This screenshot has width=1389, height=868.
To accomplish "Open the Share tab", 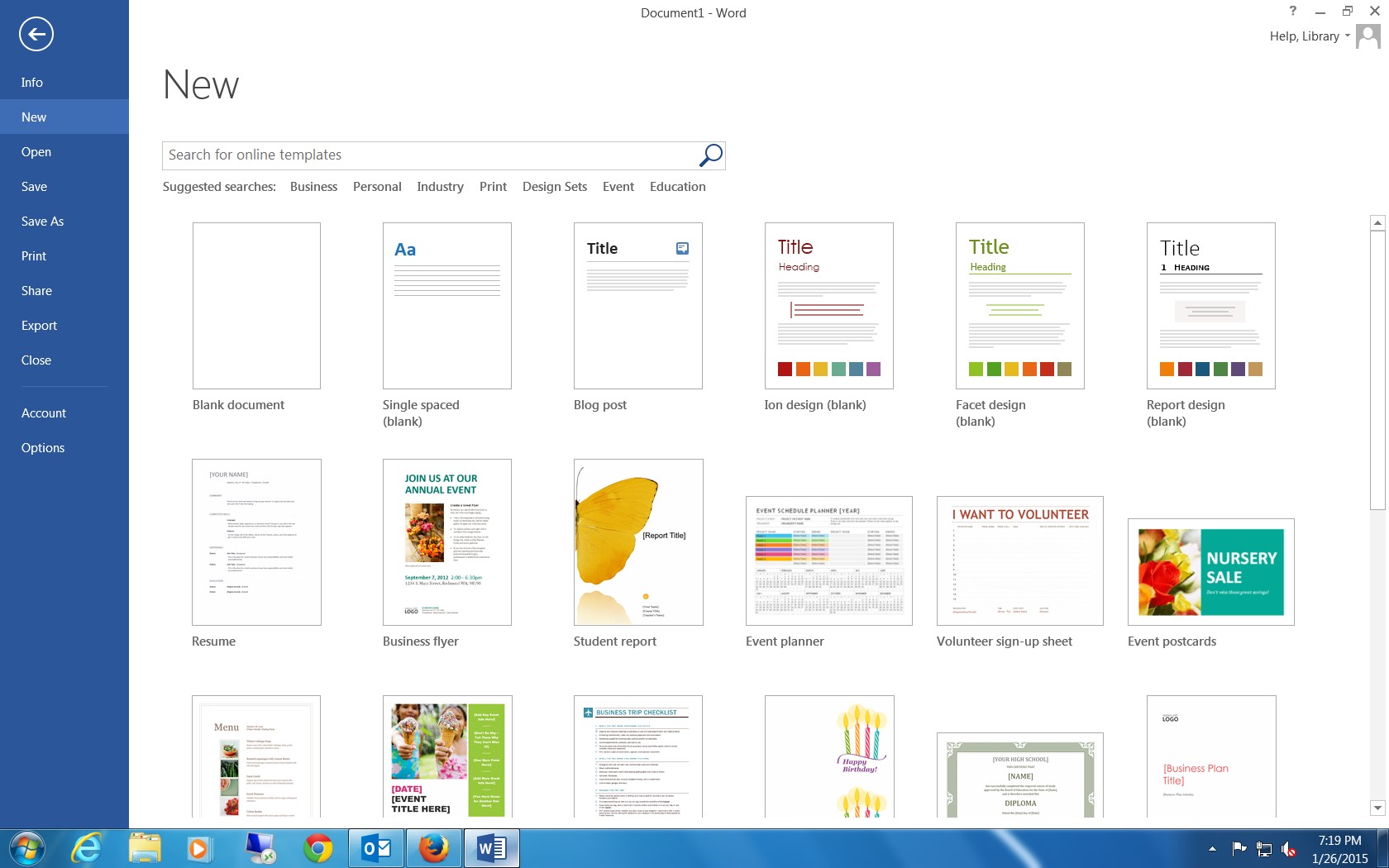I will [64, 291].
